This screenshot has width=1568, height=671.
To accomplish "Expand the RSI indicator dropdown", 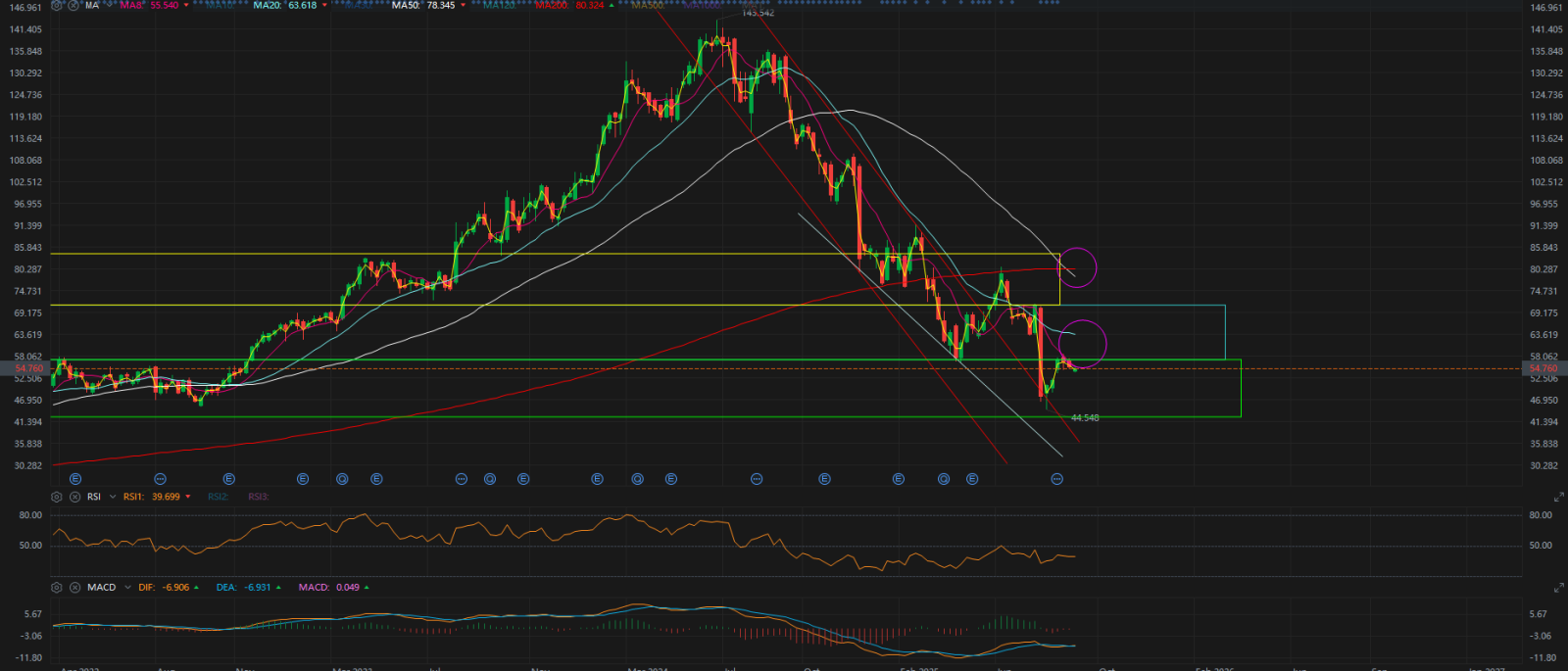I will pyautogui.click(x=111, y=497).
